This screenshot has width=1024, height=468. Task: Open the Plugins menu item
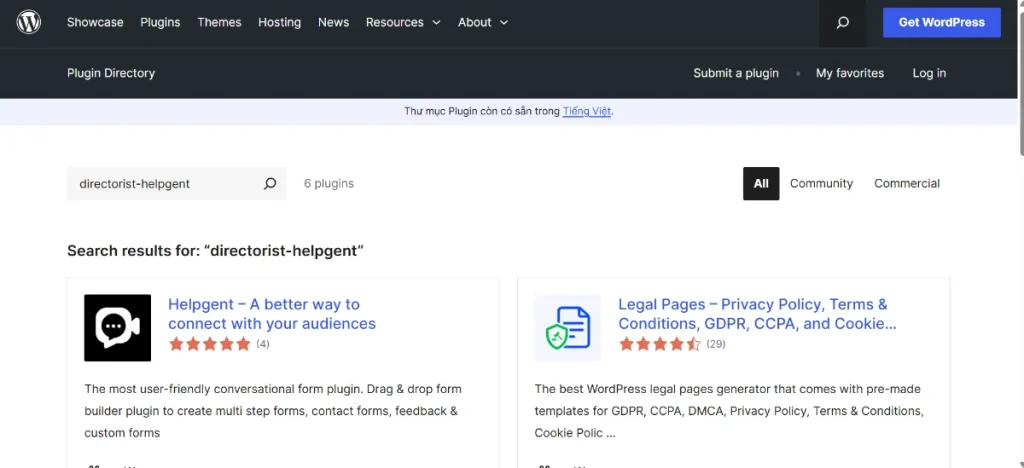[160, 22]
